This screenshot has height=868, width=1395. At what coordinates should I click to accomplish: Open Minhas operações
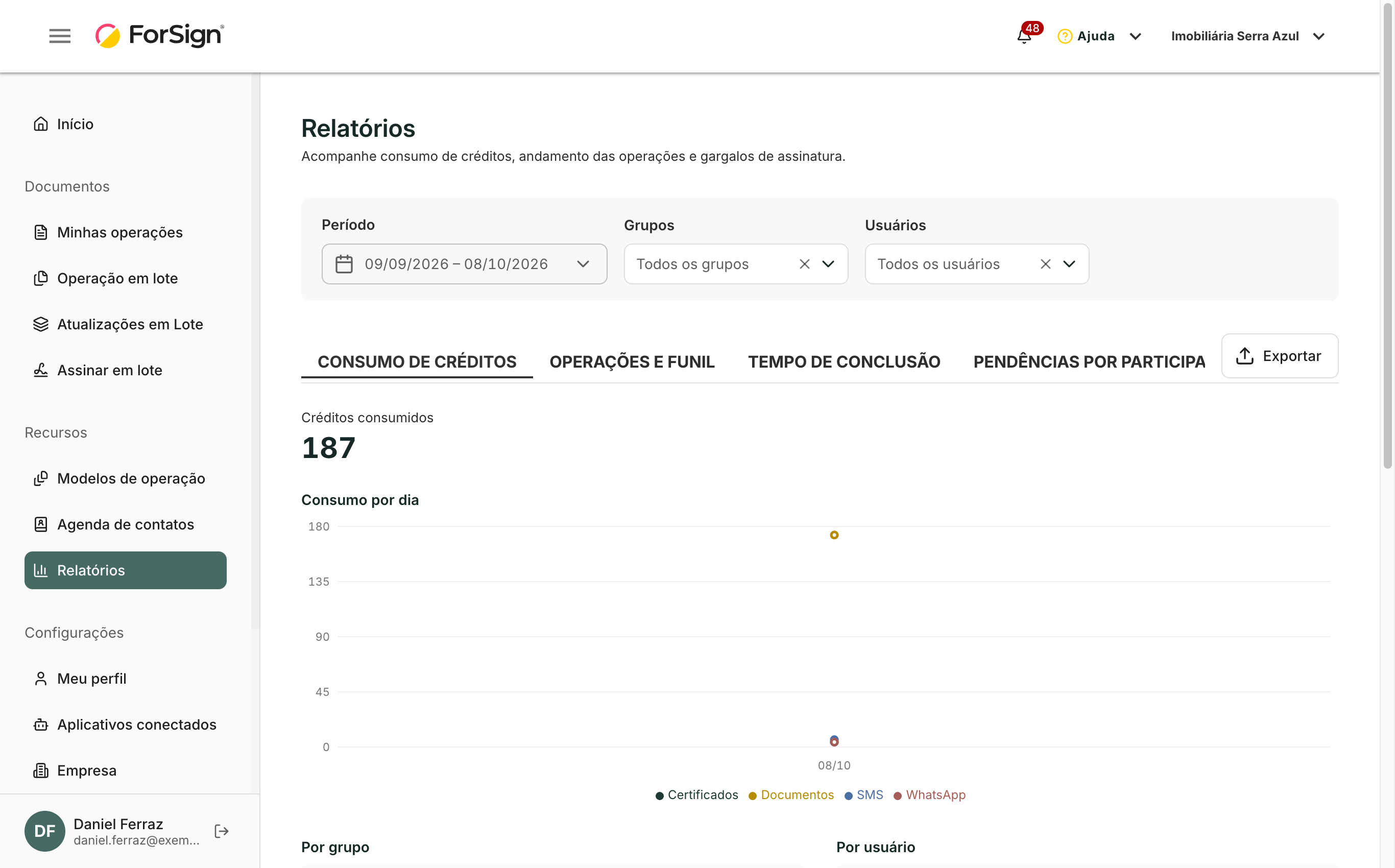[x=125, y=232]
